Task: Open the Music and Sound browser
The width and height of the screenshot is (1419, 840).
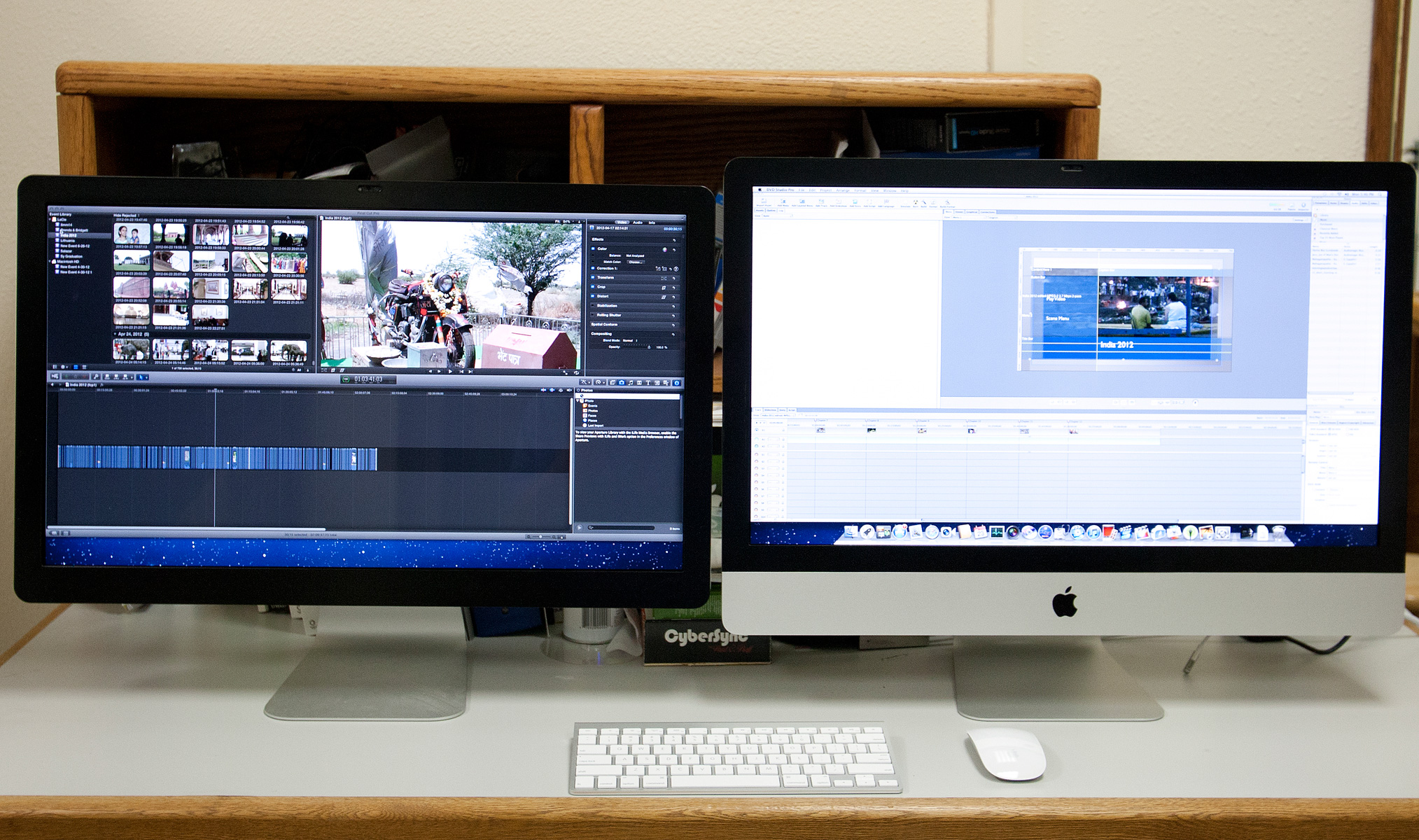Action: pyautogui.click(x=631, y=383)
